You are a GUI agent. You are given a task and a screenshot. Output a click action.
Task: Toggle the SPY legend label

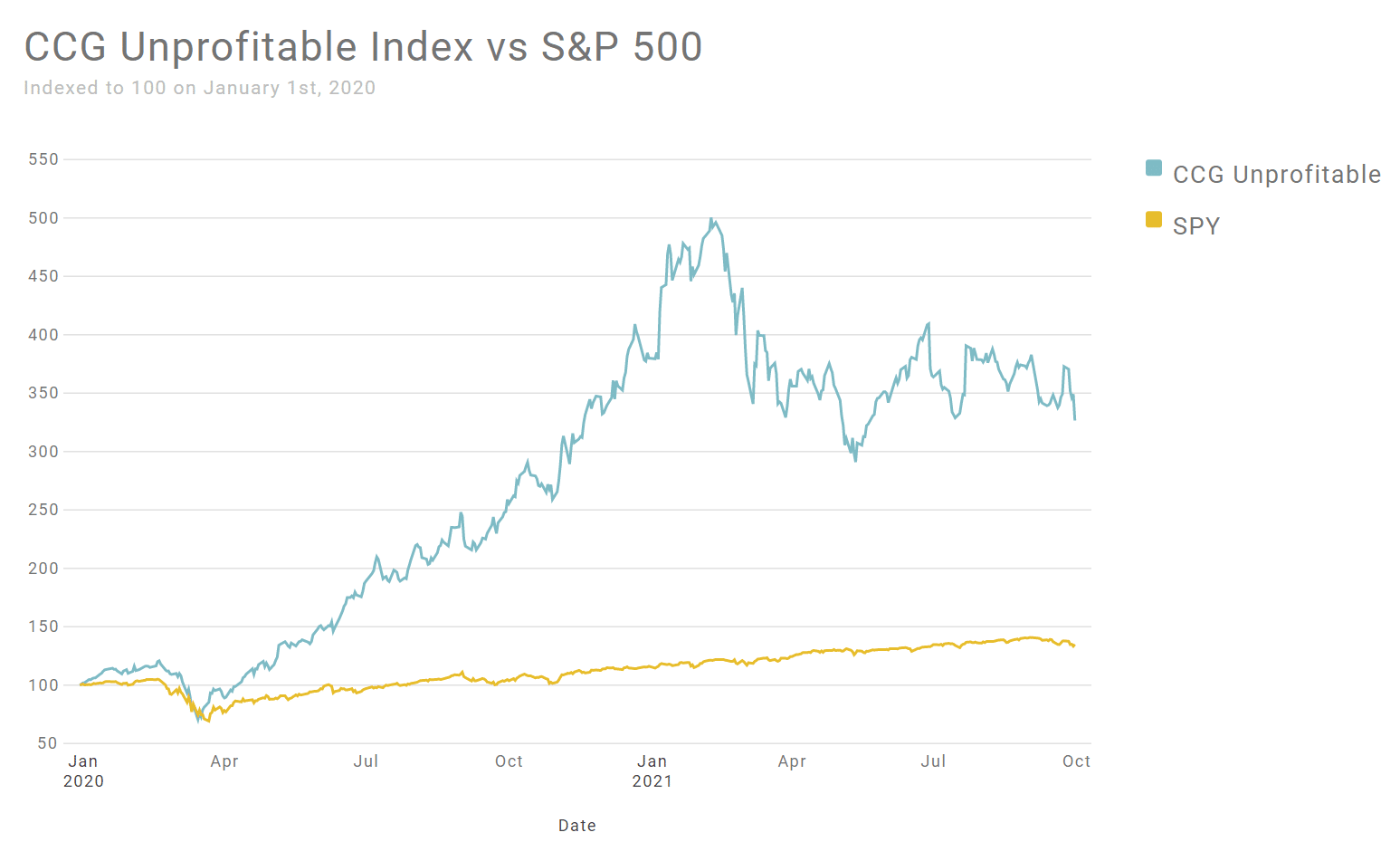pos(1195,226)
